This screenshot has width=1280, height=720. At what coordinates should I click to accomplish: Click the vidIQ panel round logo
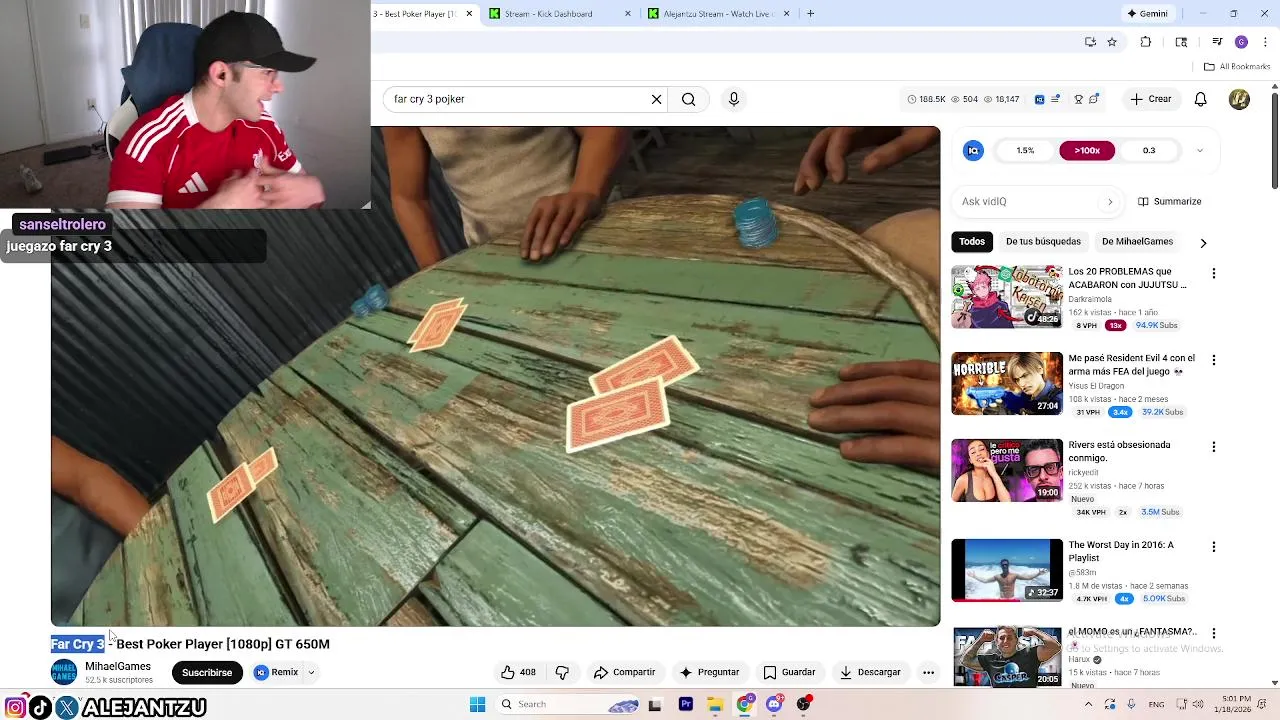tap(973, 150)
